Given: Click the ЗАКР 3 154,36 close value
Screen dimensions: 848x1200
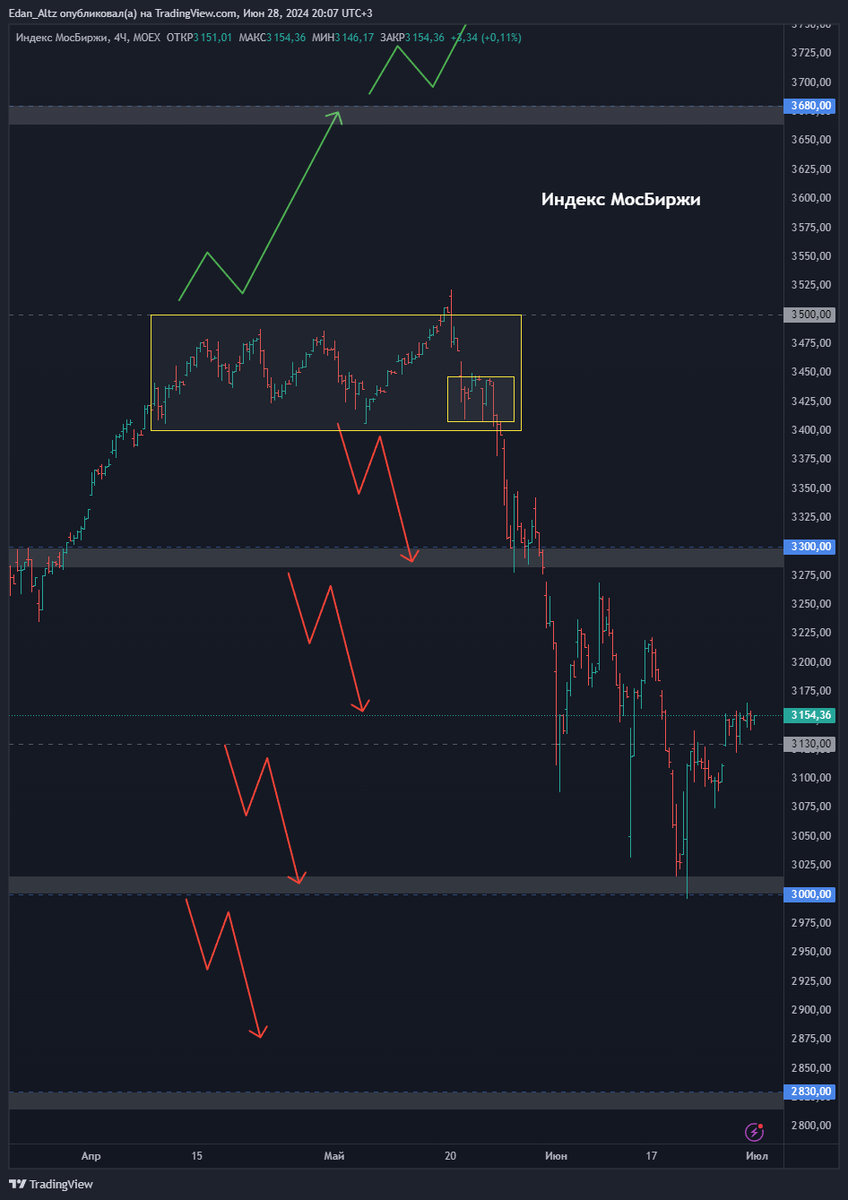Looking at the screenshot, I should coord(413,37).
